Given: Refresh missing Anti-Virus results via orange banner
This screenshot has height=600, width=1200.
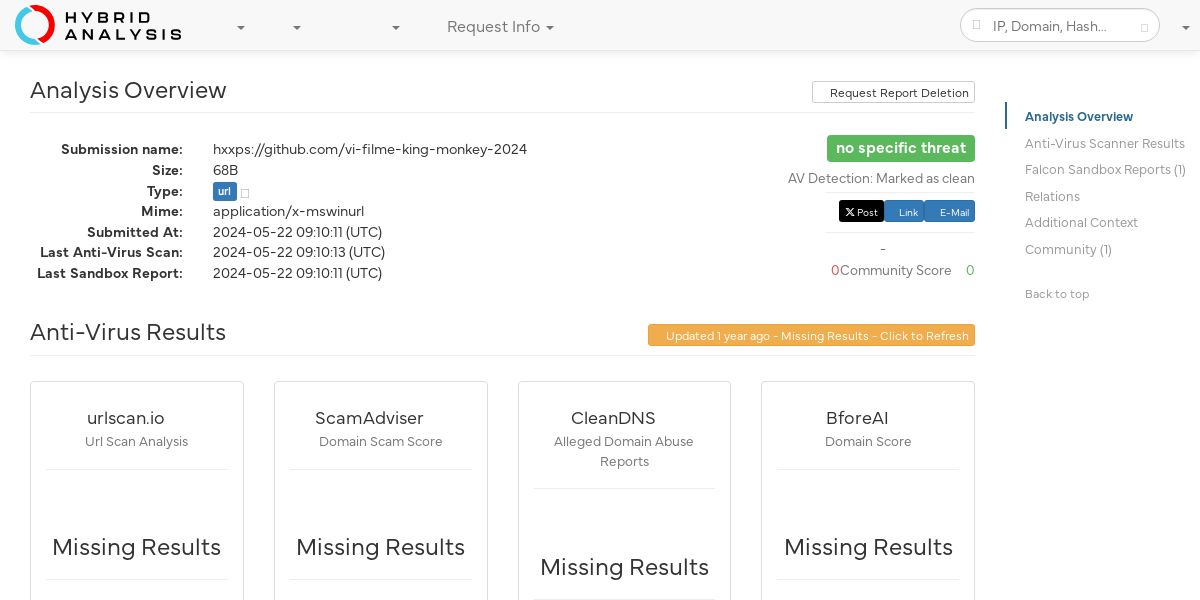Looking at the screenshot, I should point(811,335).
